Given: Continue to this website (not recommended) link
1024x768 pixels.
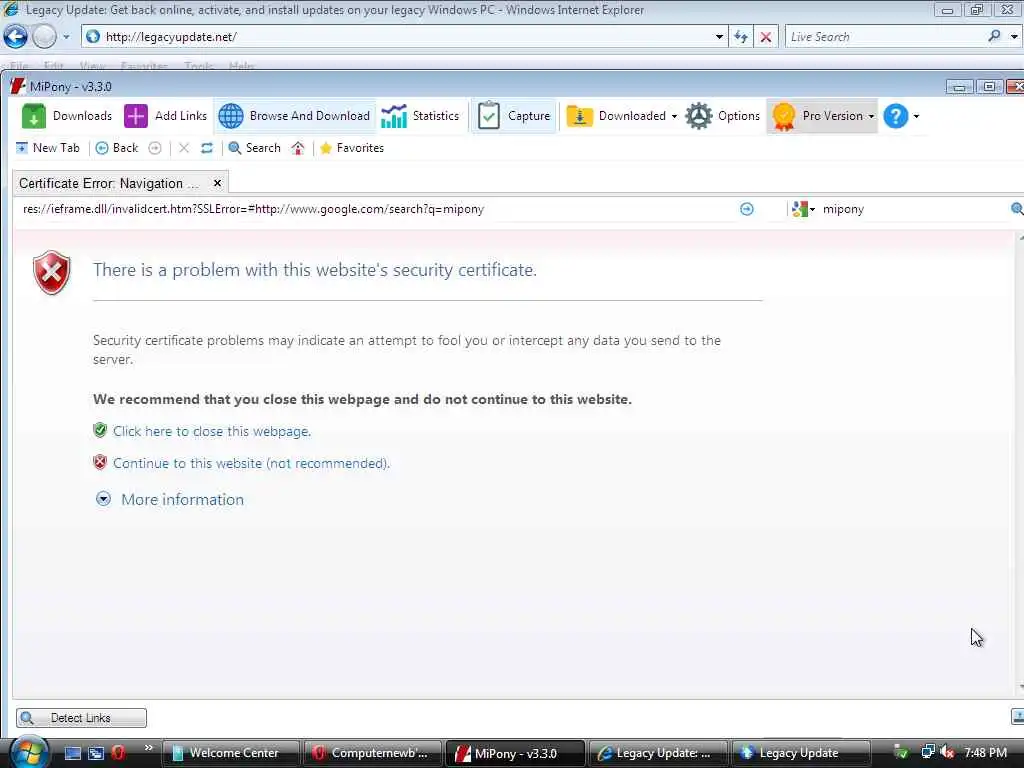Looking at the screenshot, I should [251, 464].
